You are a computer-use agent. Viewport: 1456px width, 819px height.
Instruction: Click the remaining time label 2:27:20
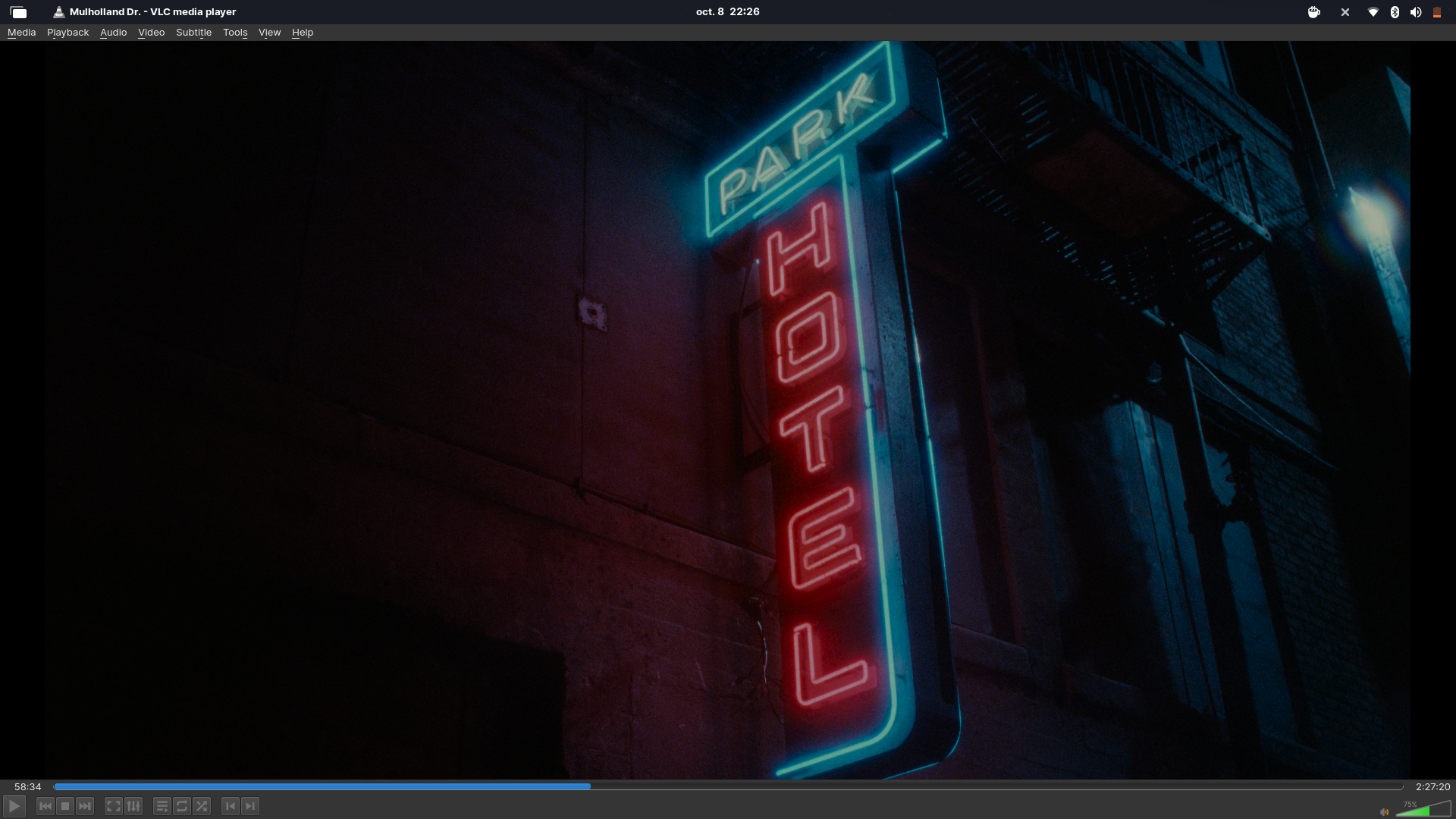[x=1432, y=787]
